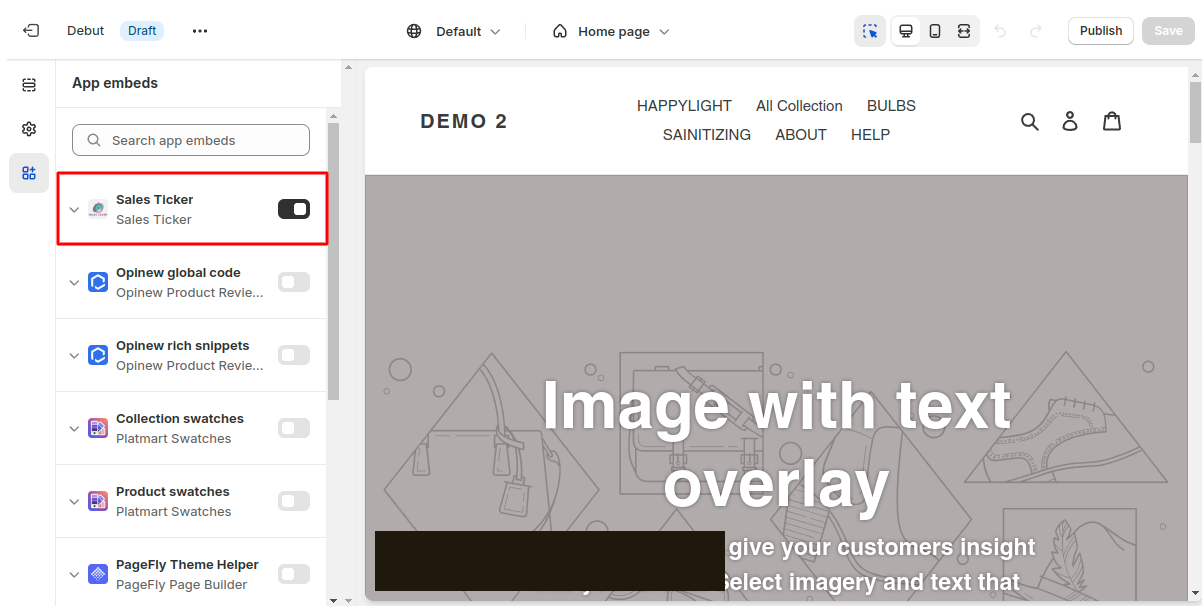Image resolution: width=1203 pixels, height=611 pixels.
Task: Open the ABOUT menu item
Action: (x=801, y=135)
